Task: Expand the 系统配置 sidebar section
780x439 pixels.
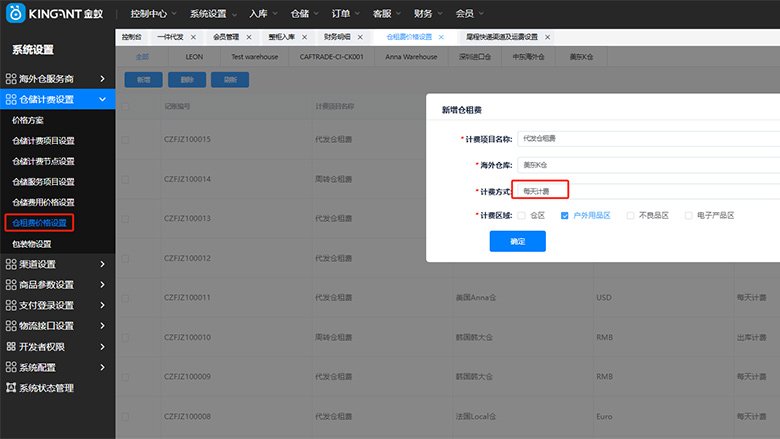Action: [x=102, y=367]
